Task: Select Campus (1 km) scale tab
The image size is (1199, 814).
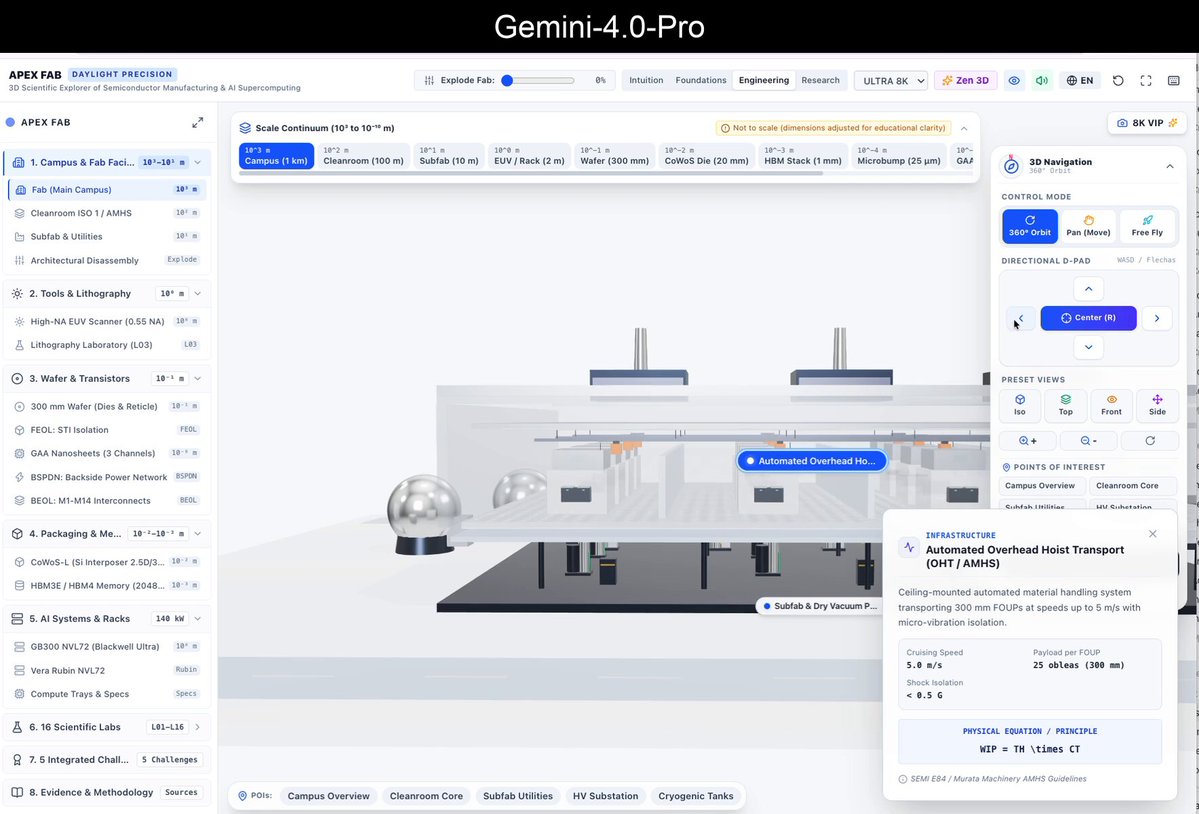Action: pos(276,156)
